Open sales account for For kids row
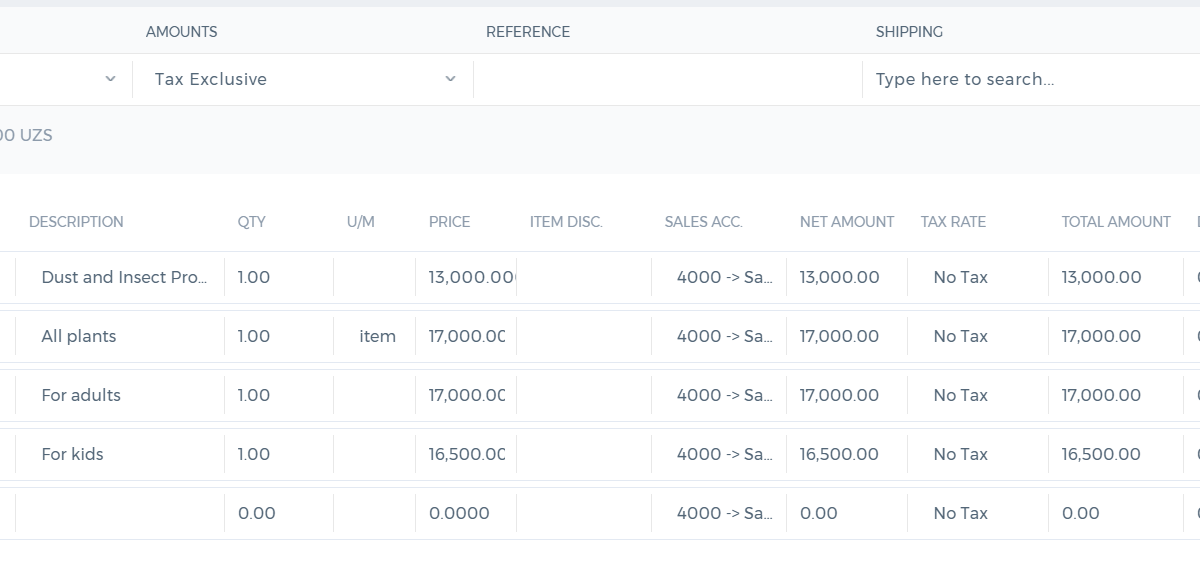Viewport: 1200px width, 577px height. [x=719, y=454]
